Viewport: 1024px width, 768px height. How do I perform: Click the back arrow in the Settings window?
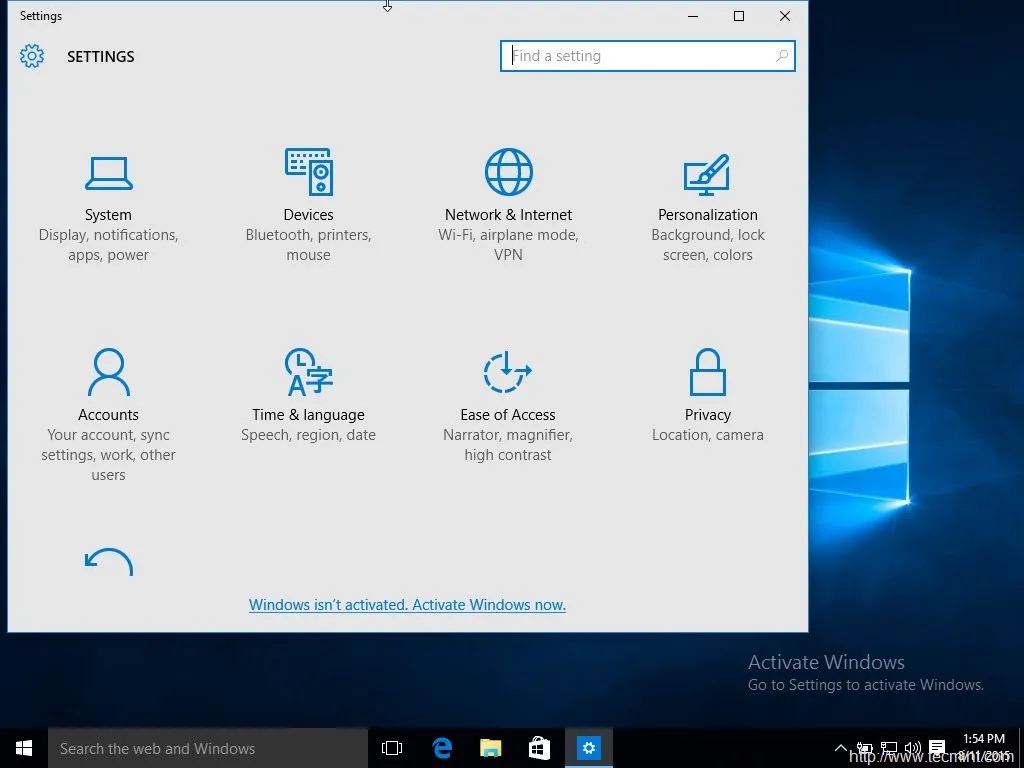tap(108, 562)
